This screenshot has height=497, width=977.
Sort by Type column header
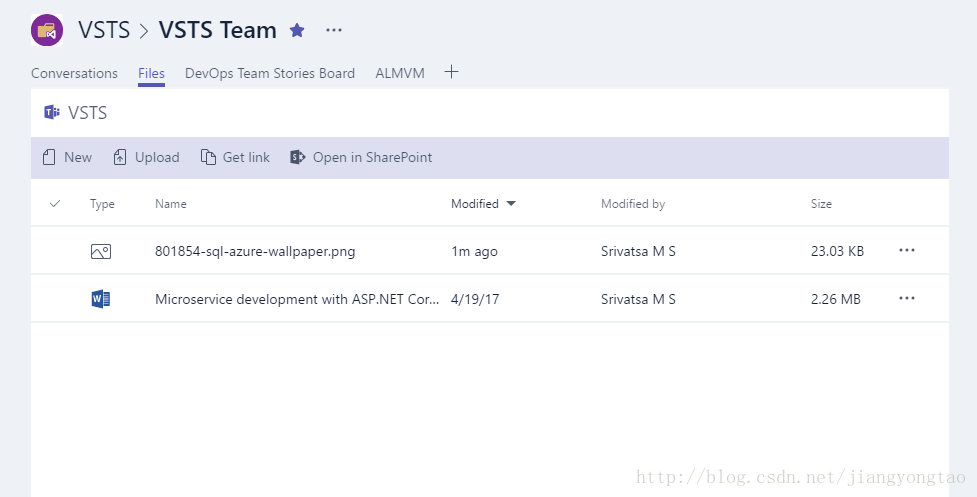(x=102, y=204)
